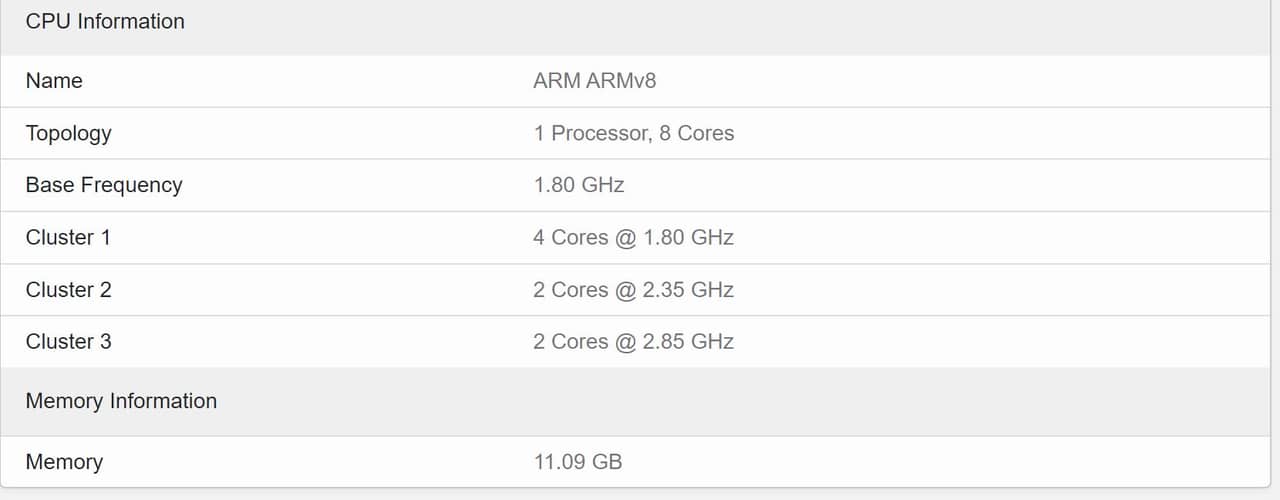Click the Memory Information section header

pos(121,401)
